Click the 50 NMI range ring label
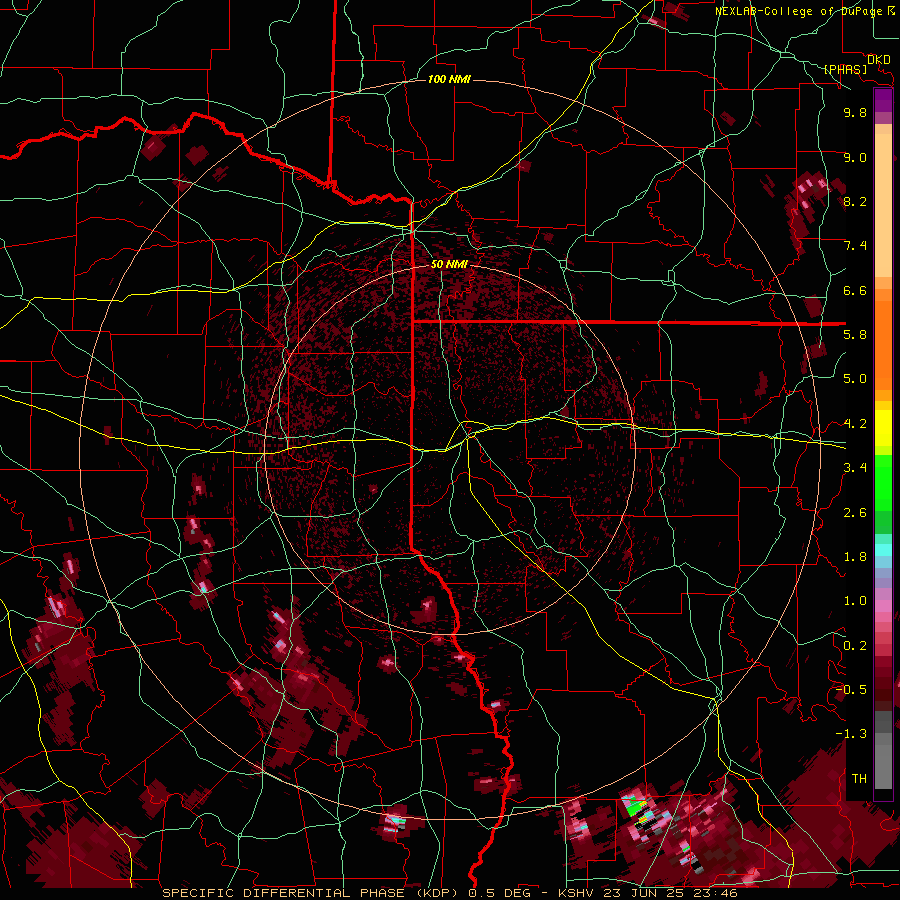This screenshot has height=900, width=900. (449, 264)
